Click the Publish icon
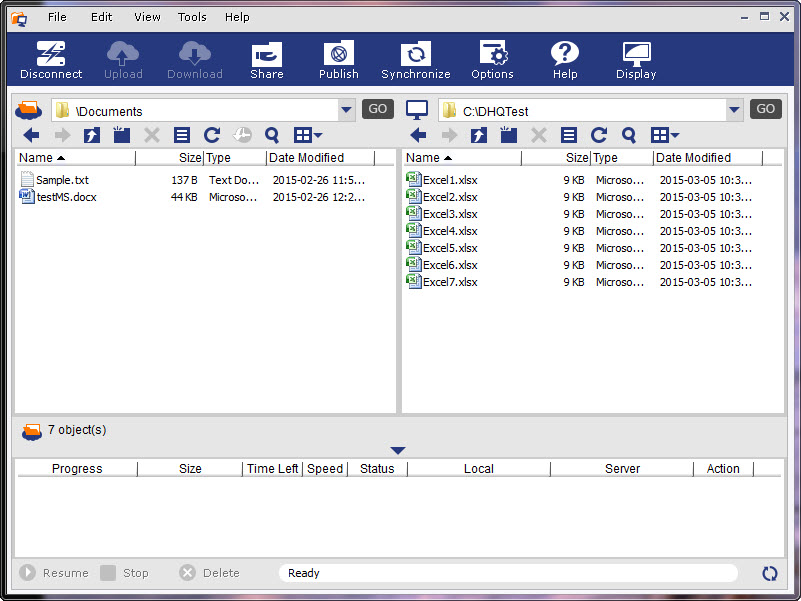The height and width of the screenshot is (601, 801). 338,60
